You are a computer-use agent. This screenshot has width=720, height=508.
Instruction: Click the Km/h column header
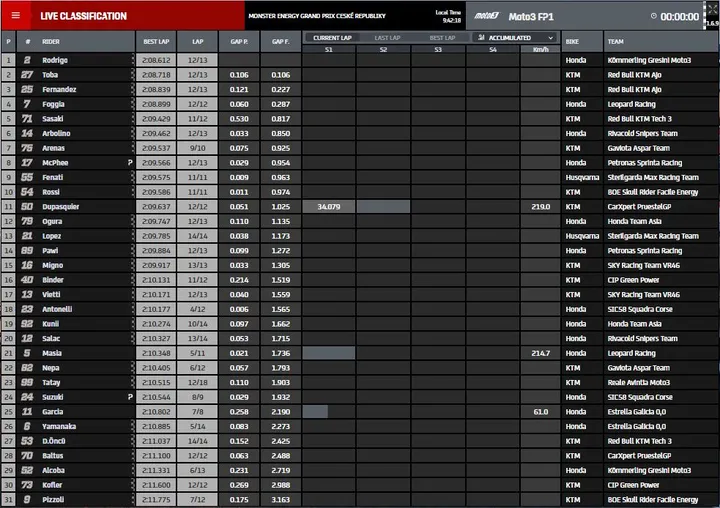click(x=540, y=49)
